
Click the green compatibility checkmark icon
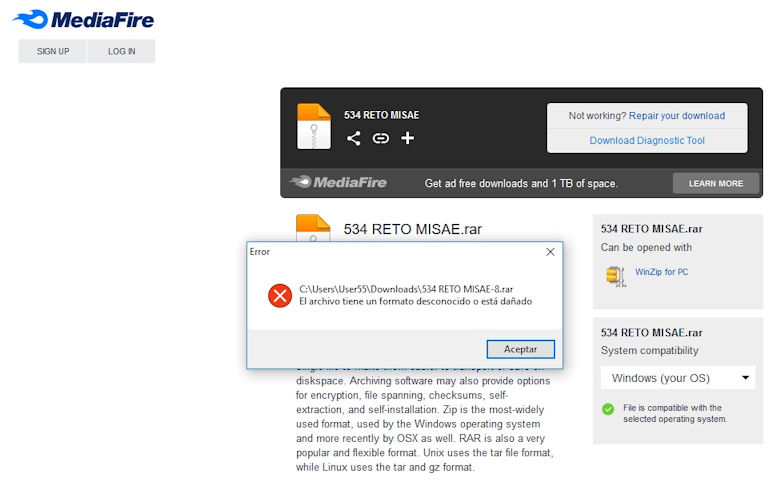click(608, 408)
